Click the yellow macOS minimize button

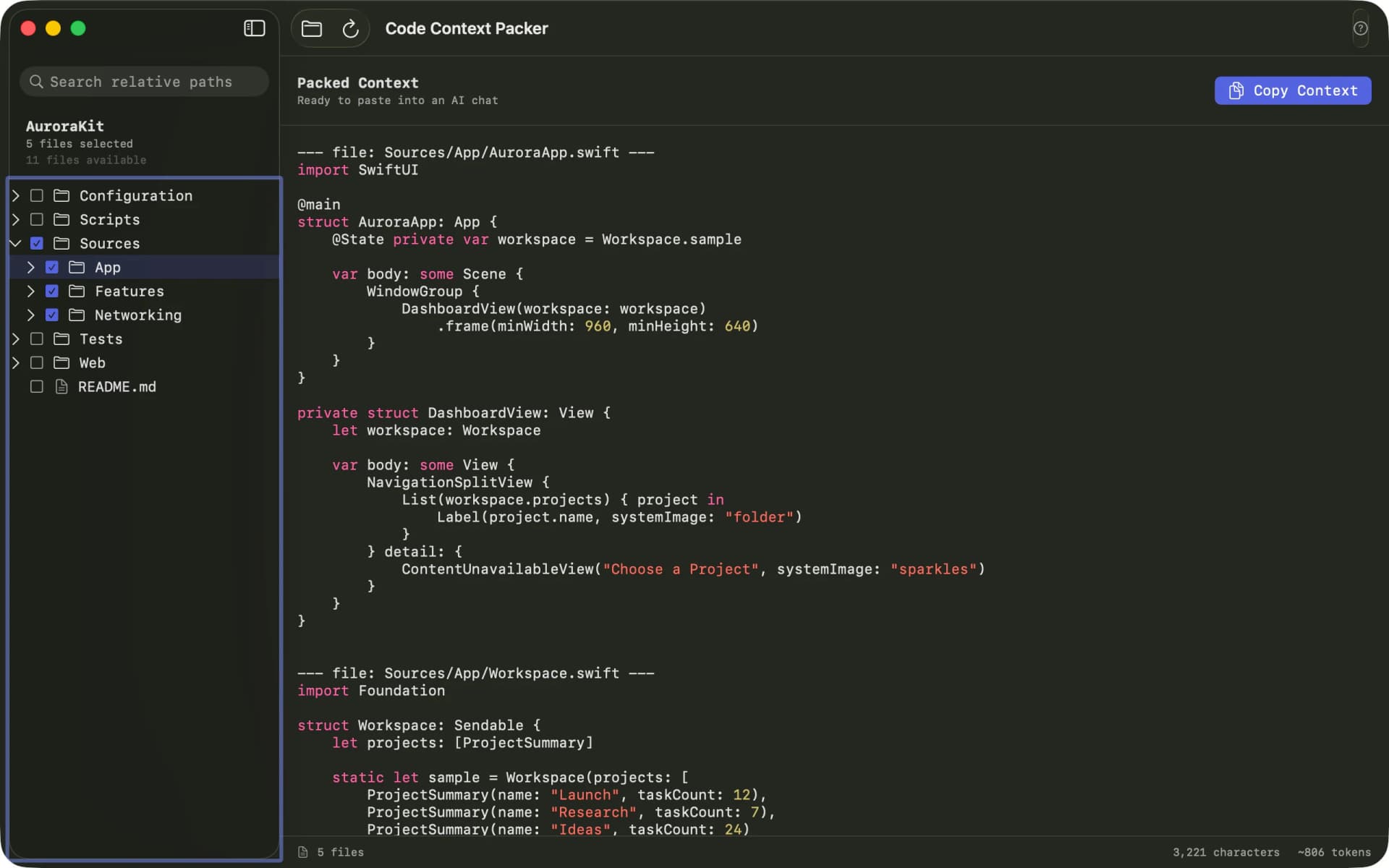coord(53,28)
